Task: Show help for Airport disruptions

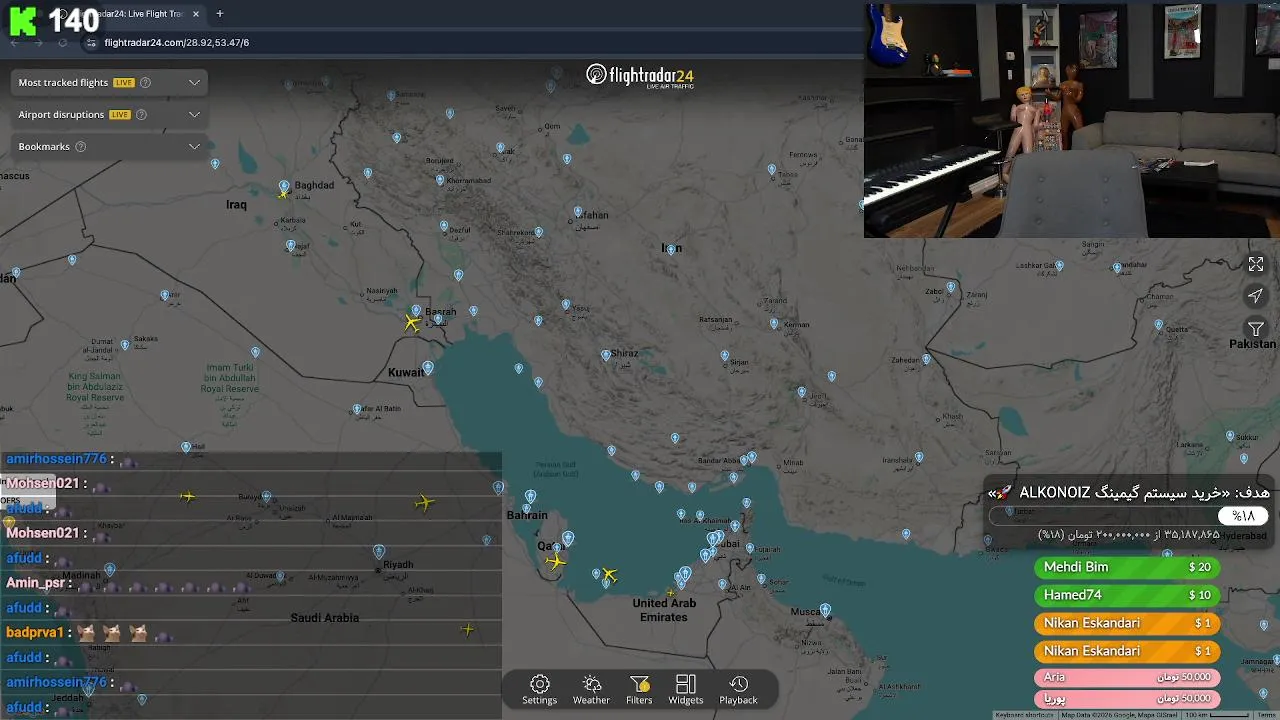Action: click(141, 114)
